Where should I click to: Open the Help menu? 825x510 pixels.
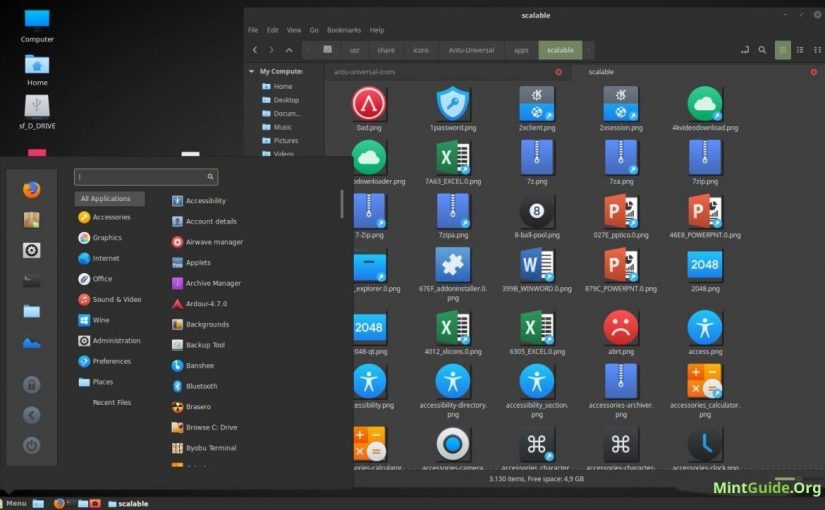click(377, 30)
